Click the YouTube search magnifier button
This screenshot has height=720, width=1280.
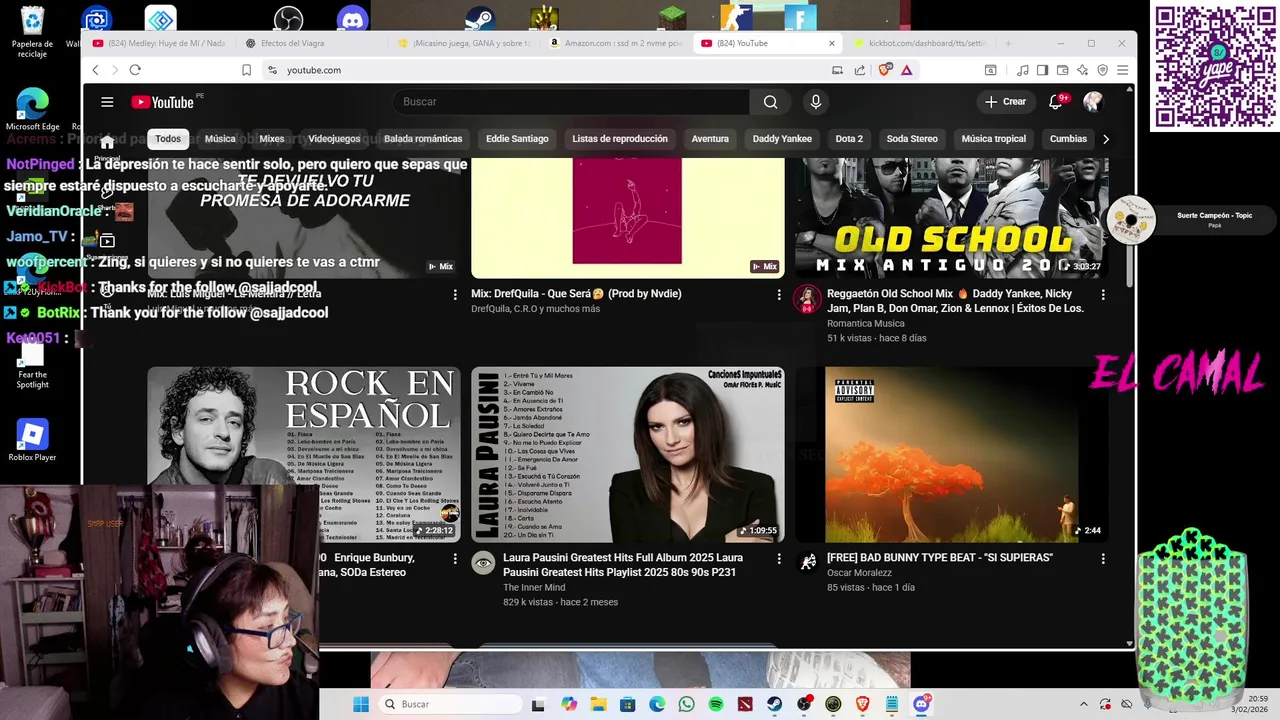coord(770,102)
